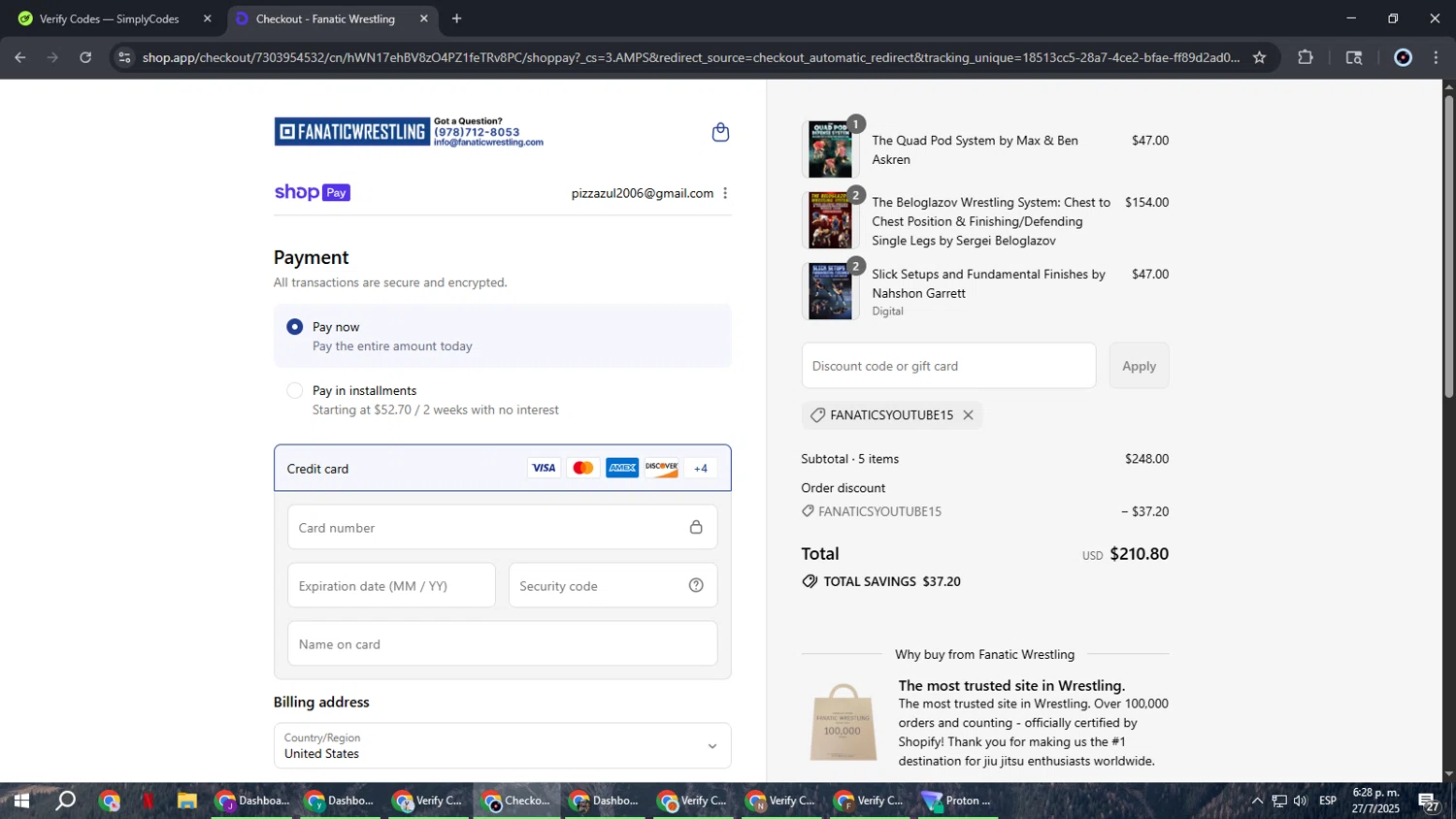Open account options menu next to email
The width and height of the screenshot is (1456, 819).
click(x=725, y=193)
